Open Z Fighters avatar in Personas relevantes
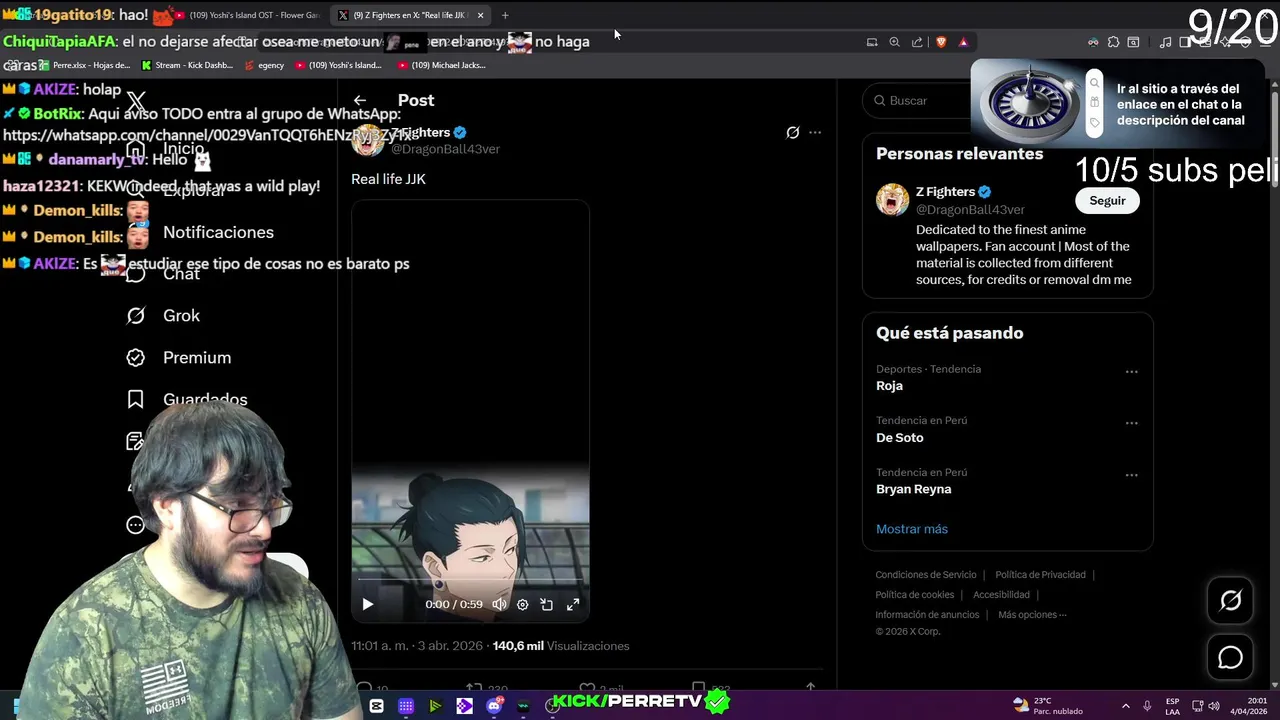 [x=892, y=199]
